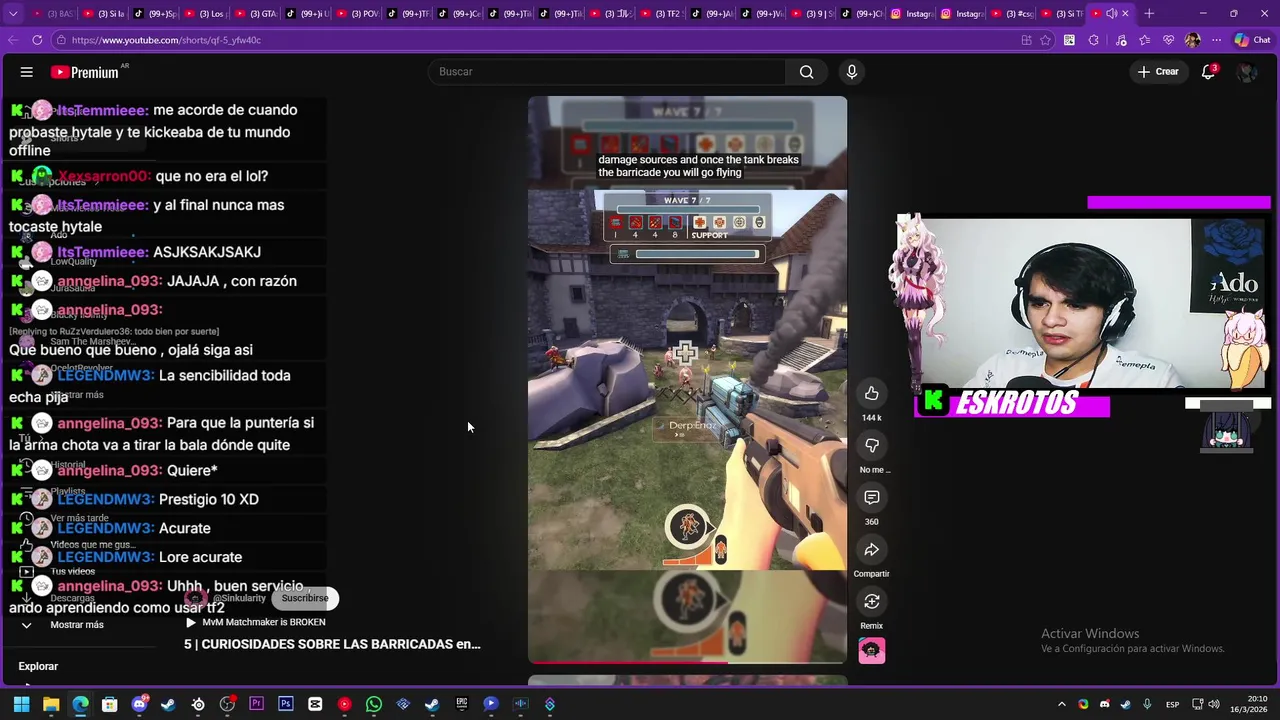This screenshot has height=720, width=1280.
Task: Expand Mostrar más in the sidebar
Action: [77, 625]
